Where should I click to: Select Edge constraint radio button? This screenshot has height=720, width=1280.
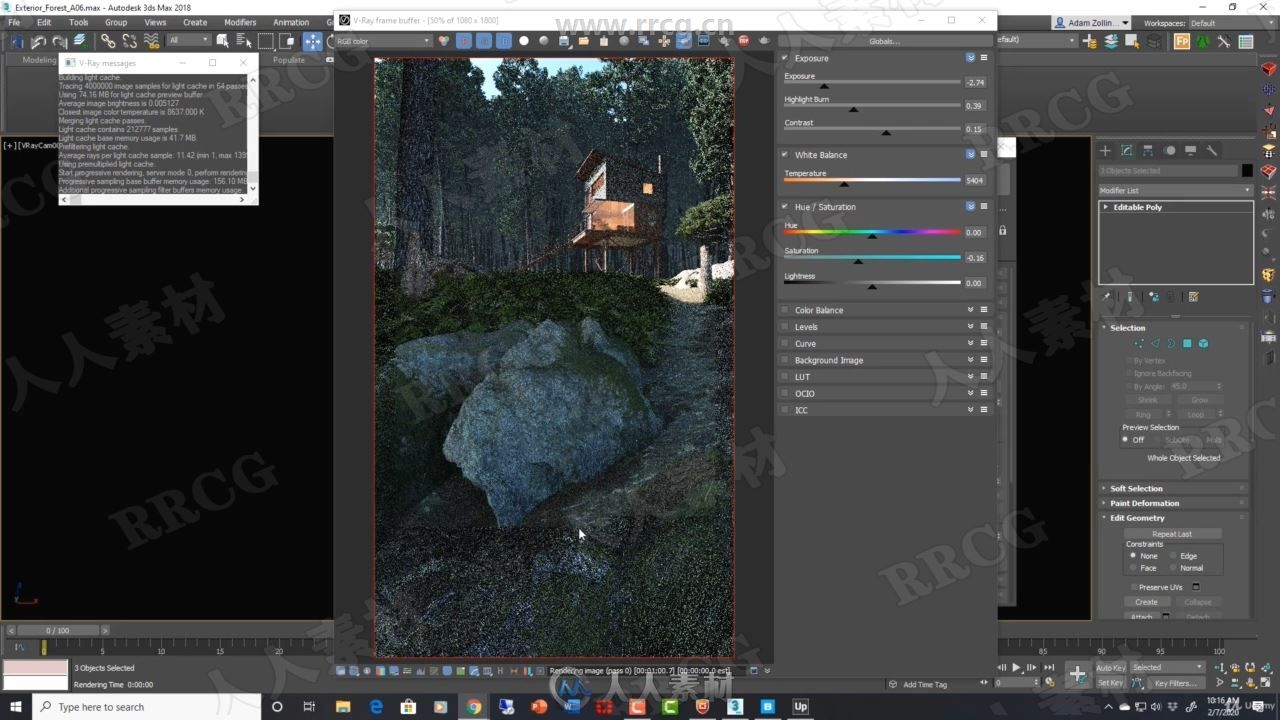point(1172,556)
